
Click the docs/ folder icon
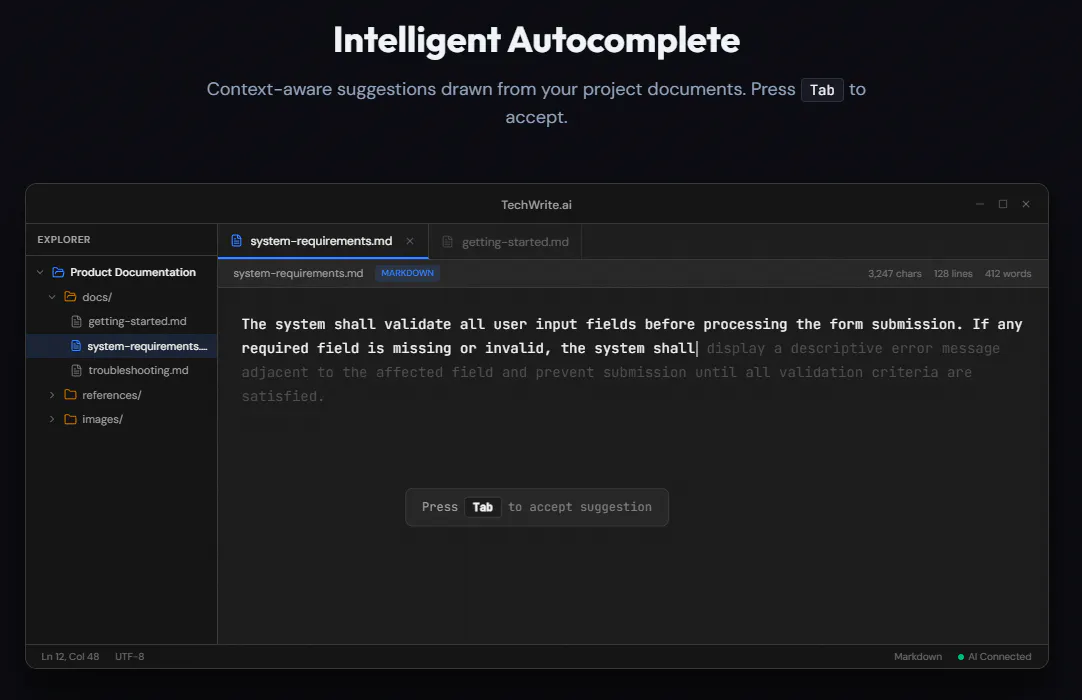(x=70, y=297)
